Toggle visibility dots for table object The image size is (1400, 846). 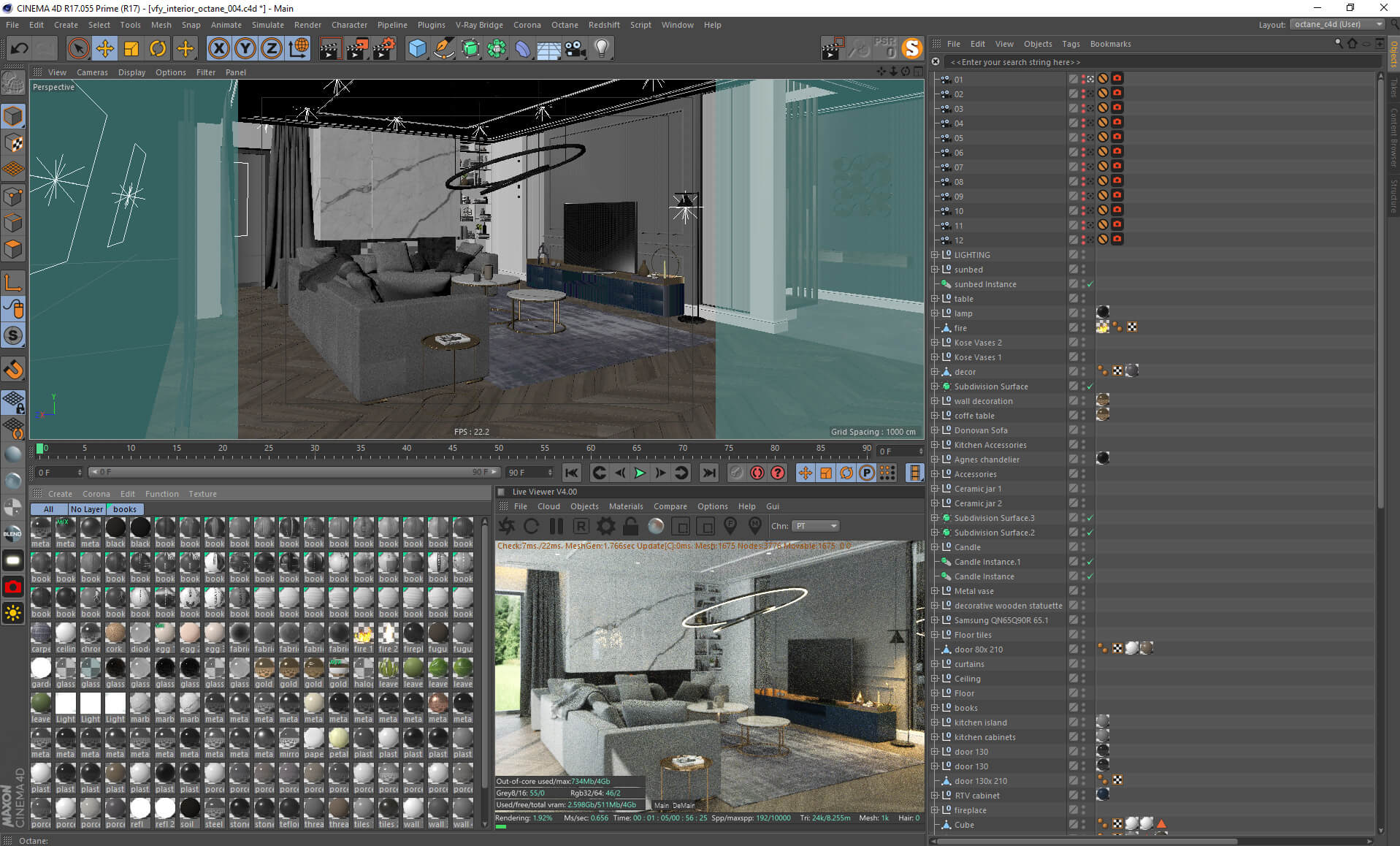pos(1083,299)
